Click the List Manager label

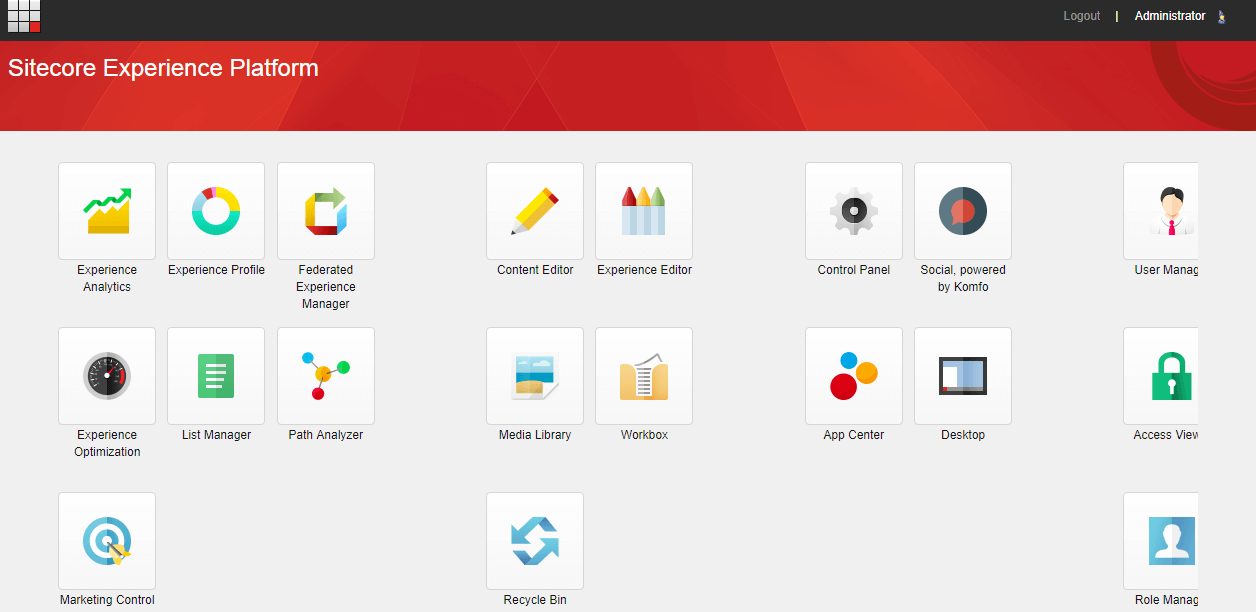[x=216, y=435]
